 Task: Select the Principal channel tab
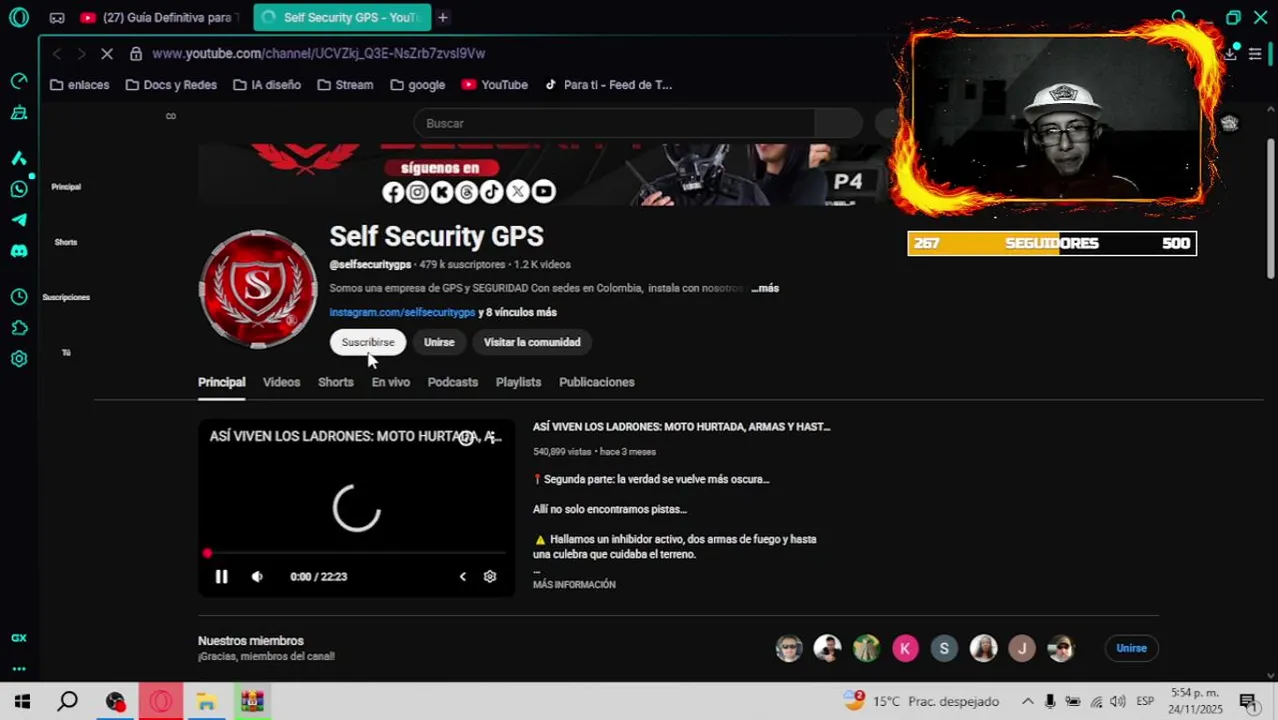point(222,382)
